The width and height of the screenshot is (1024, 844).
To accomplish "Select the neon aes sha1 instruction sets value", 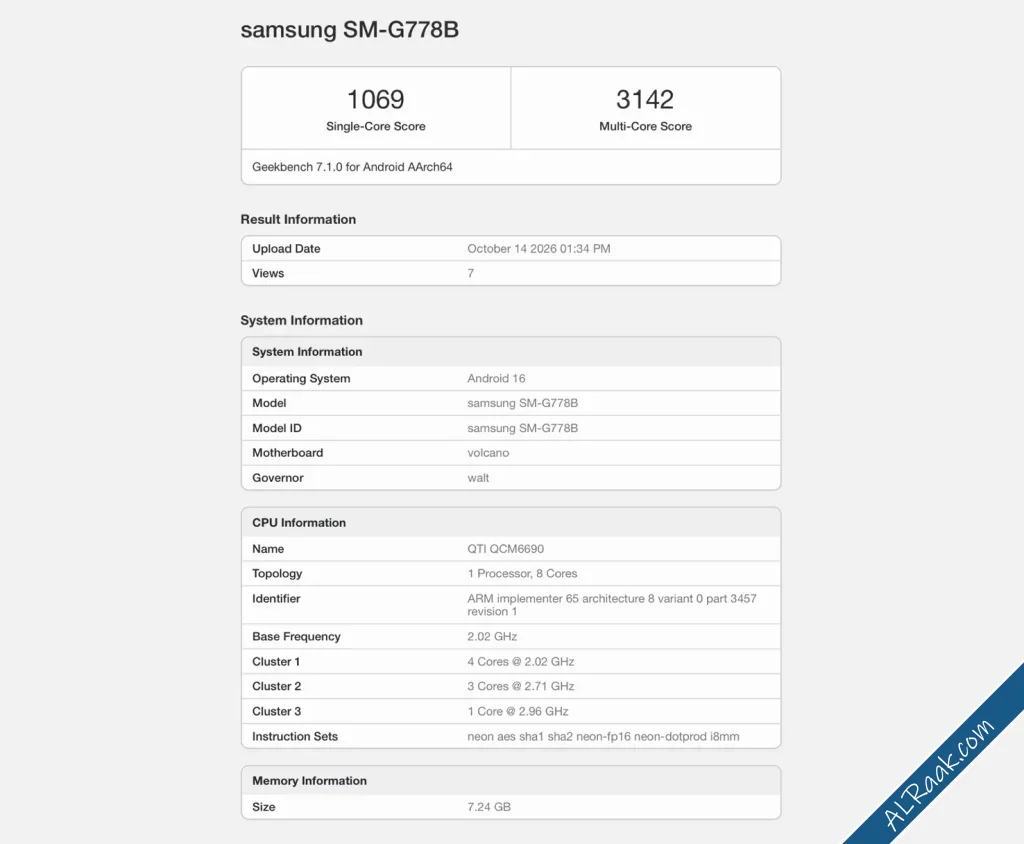I will [603, 737].
